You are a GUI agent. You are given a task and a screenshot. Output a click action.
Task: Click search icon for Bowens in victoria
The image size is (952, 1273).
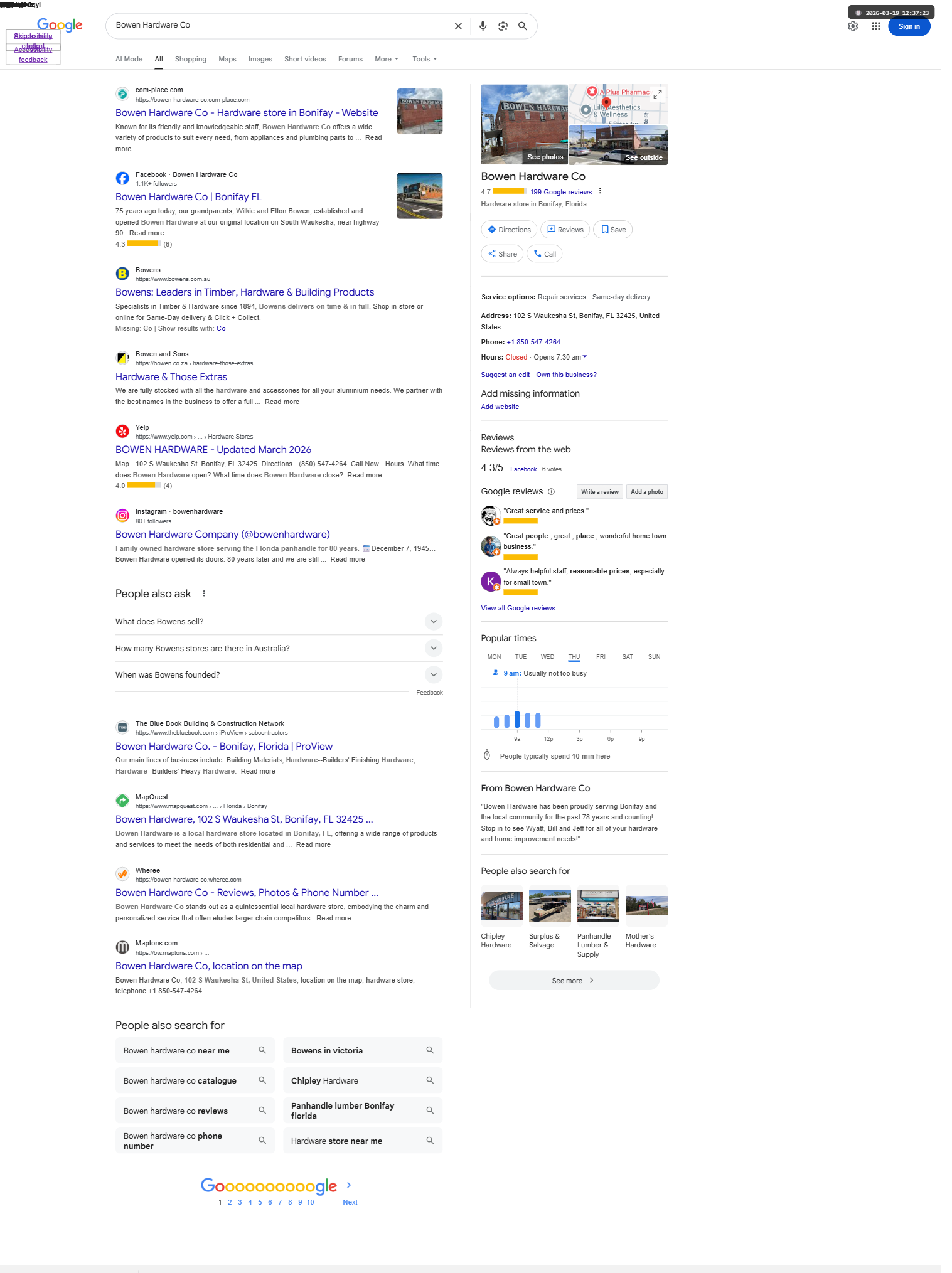tap(430, 1050)
